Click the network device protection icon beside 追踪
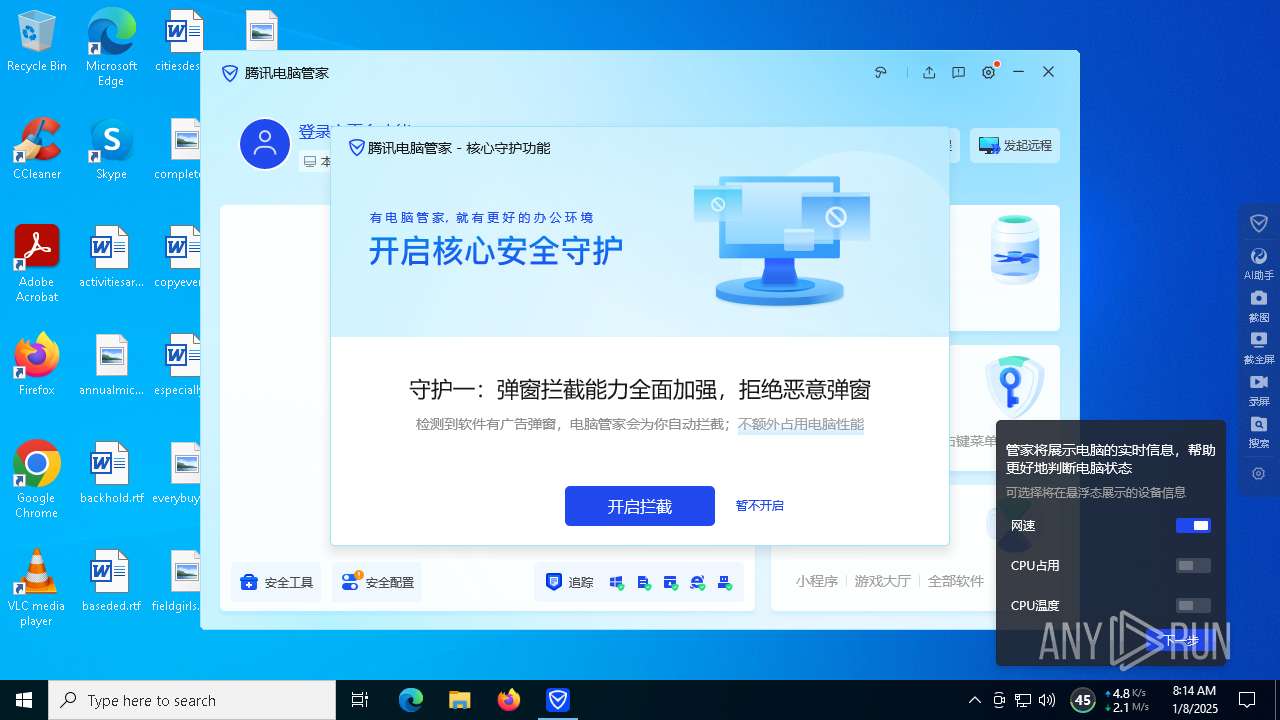 coord(725,582)
